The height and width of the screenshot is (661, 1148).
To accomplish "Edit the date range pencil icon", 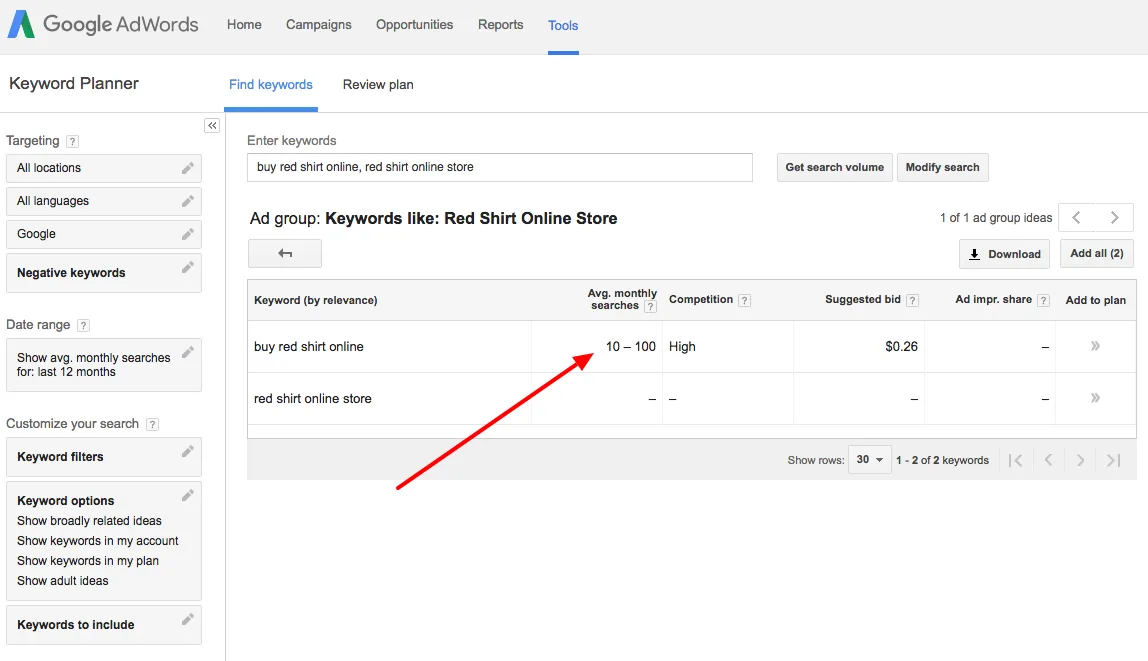I will (x=188, y=352).
